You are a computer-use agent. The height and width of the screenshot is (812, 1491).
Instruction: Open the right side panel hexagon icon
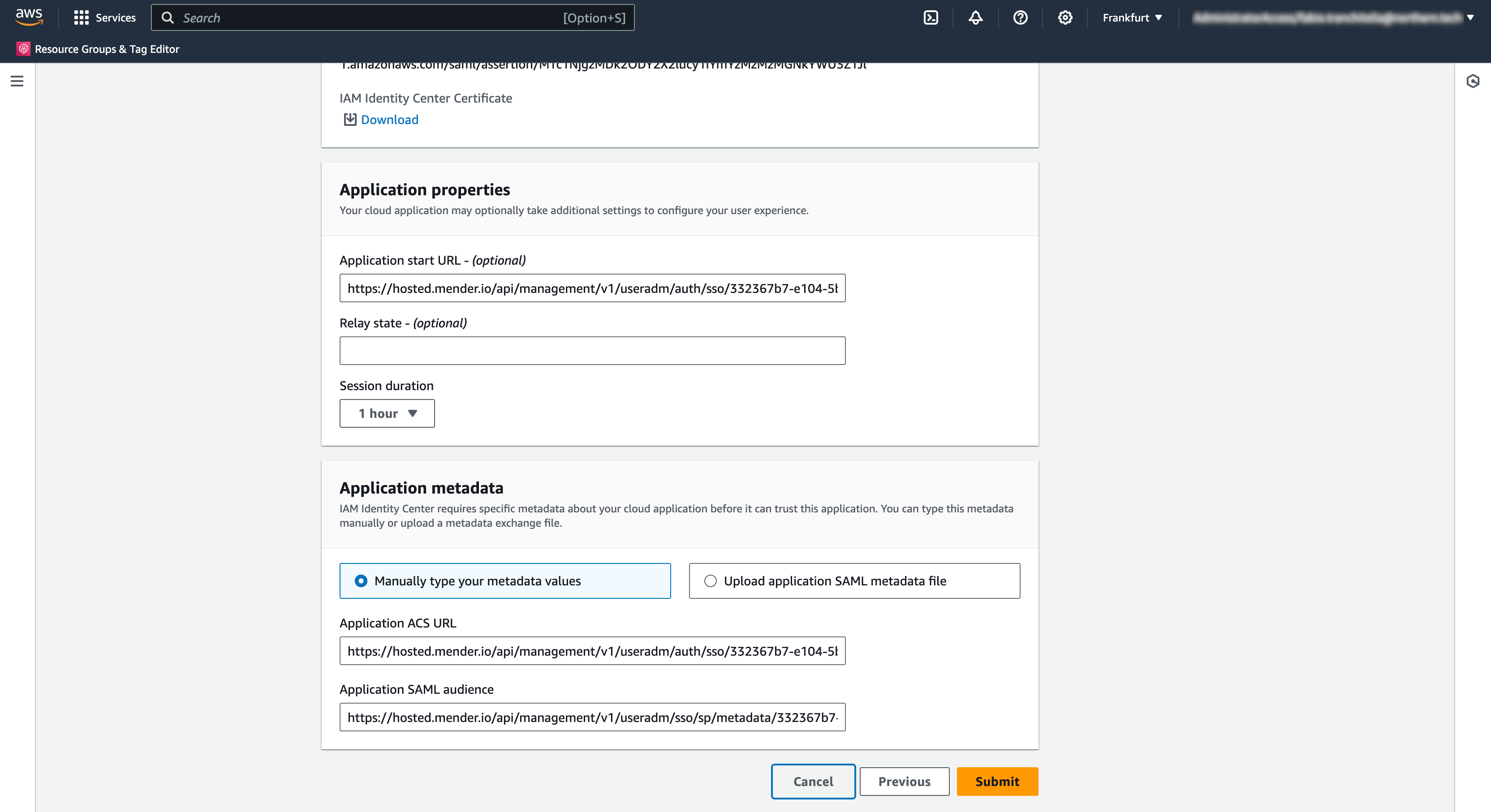pyautogui.click(x=1473, y=81)
